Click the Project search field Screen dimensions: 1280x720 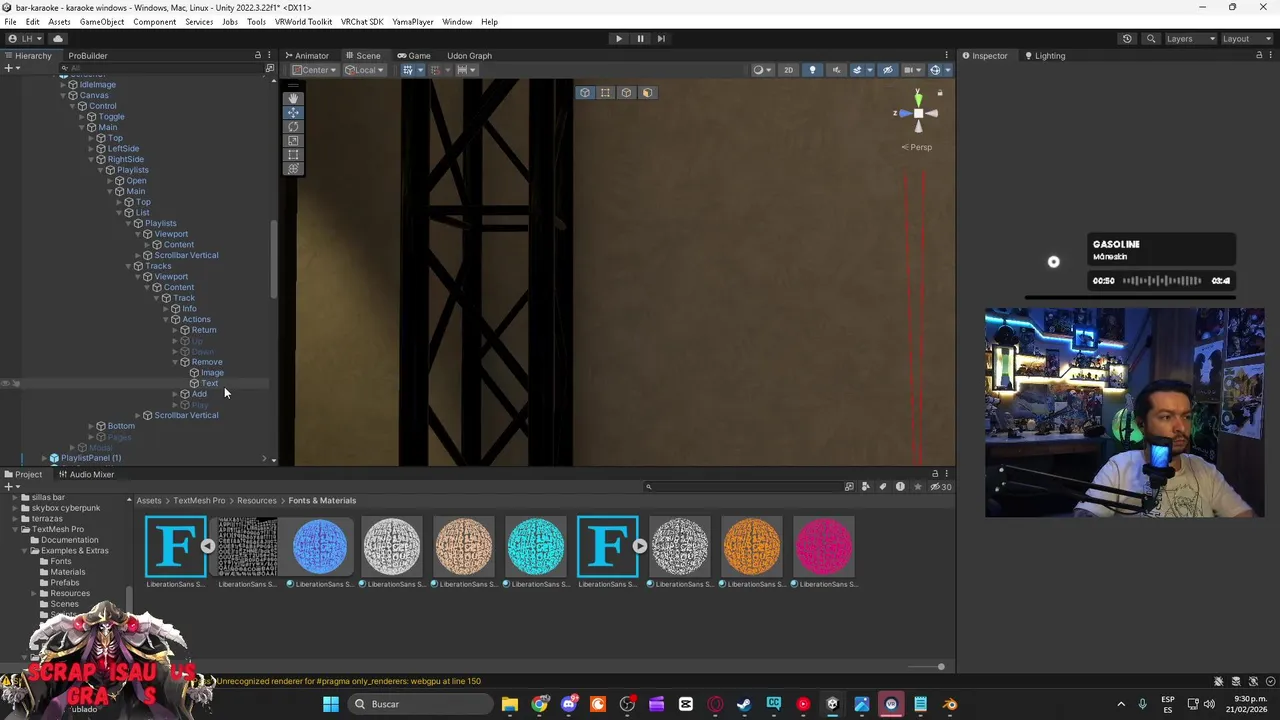745,487
